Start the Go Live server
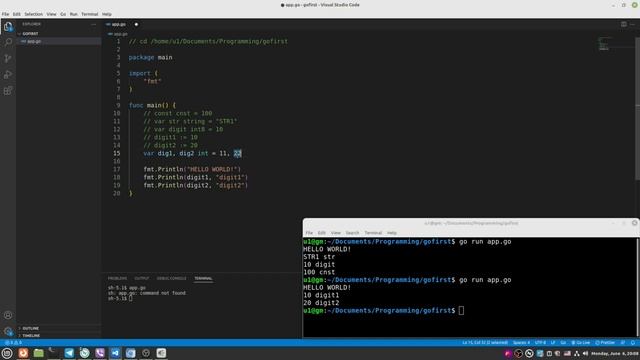The width and height of the screenshot is (640, 360). (x=580, y=342)
